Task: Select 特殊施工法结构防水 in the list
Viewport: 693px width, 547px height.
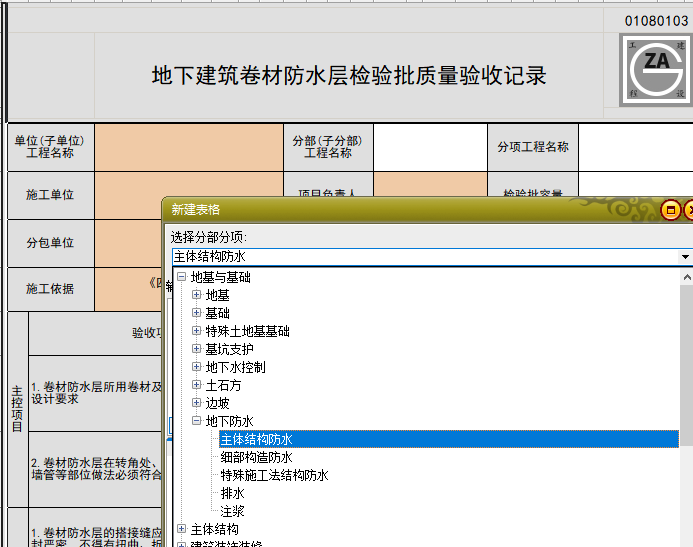Action: (x=274, y=475)
